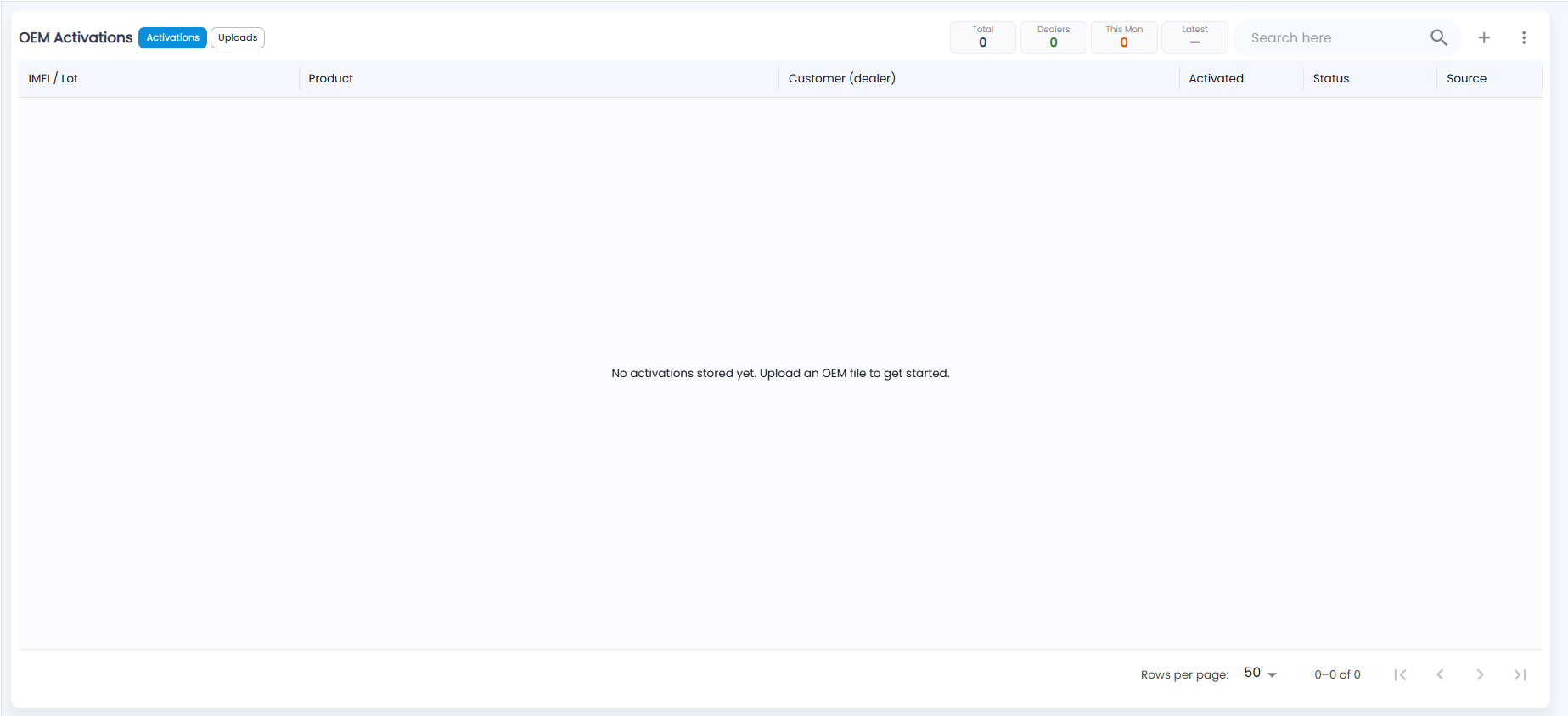Click the plus icon to add an upload

point(1484,37)
